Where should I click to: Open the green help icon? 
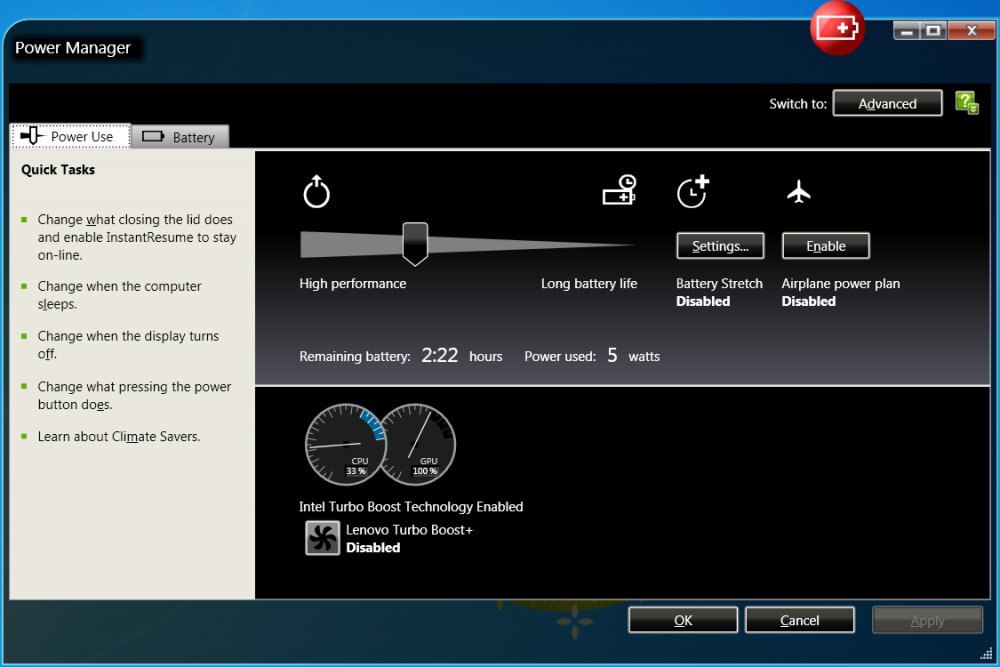(965, 102)
